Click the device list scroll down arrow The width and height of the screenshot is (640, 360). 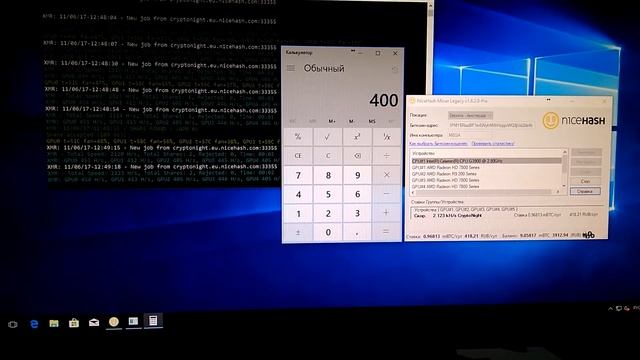click(565, 186)
